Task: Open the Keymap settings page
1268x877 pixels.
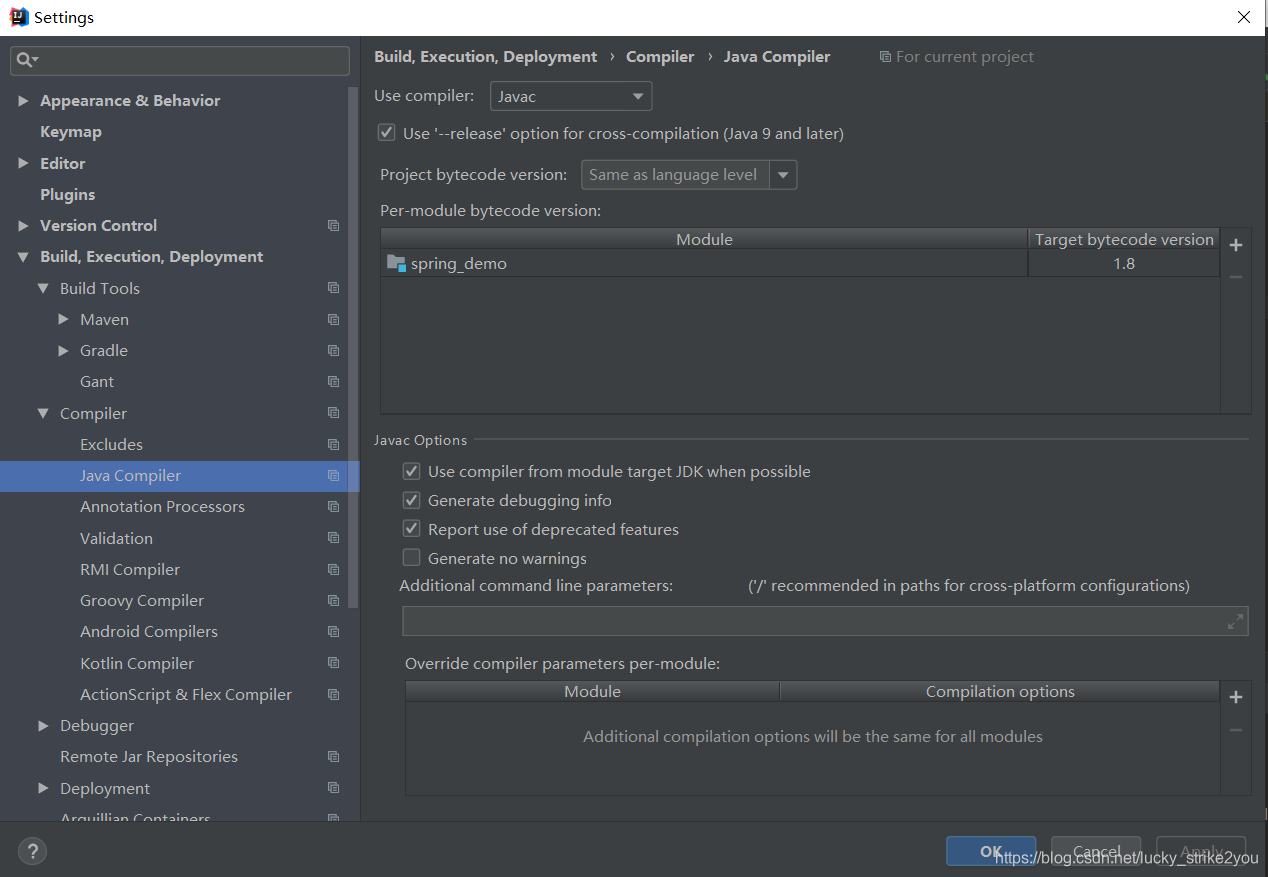Action: [71, 132]
